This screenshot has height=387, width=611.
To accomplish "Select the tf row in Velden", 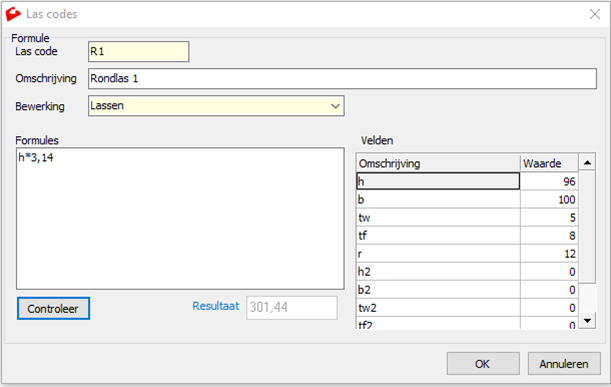I will (467, 235).
